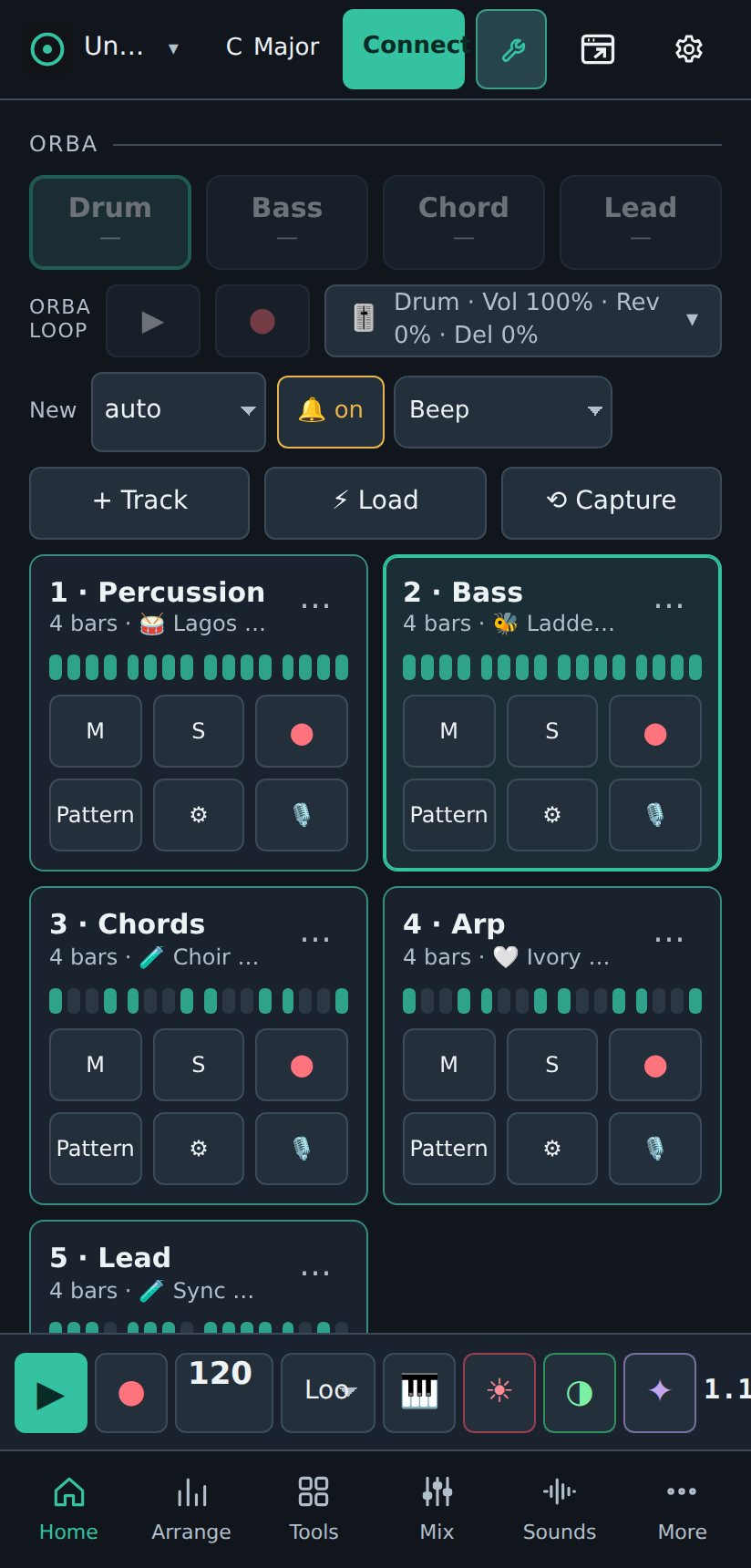Viewport: 751px width, 1568px height.
Task: Click the Load button
Action: [375, 503]
